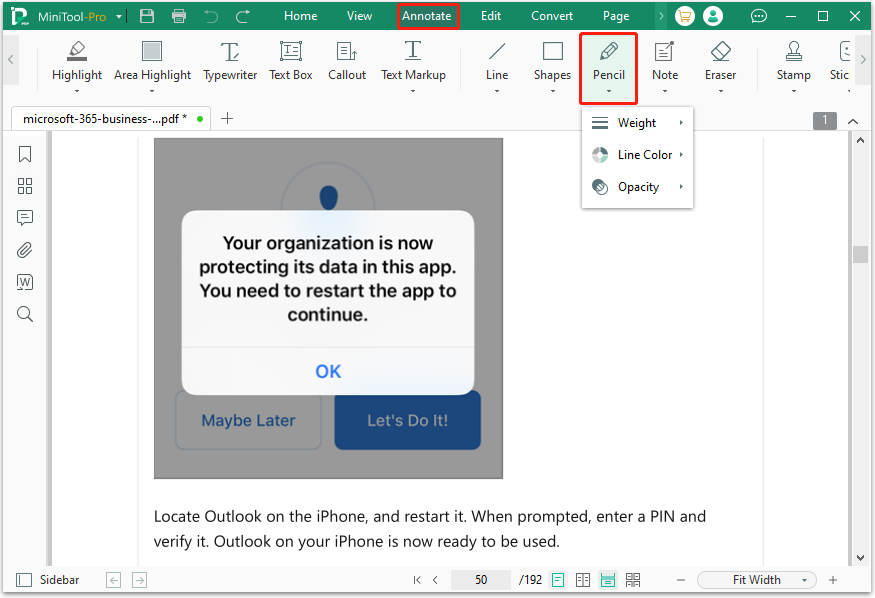Add a new document tab

(x=227, y=118)
